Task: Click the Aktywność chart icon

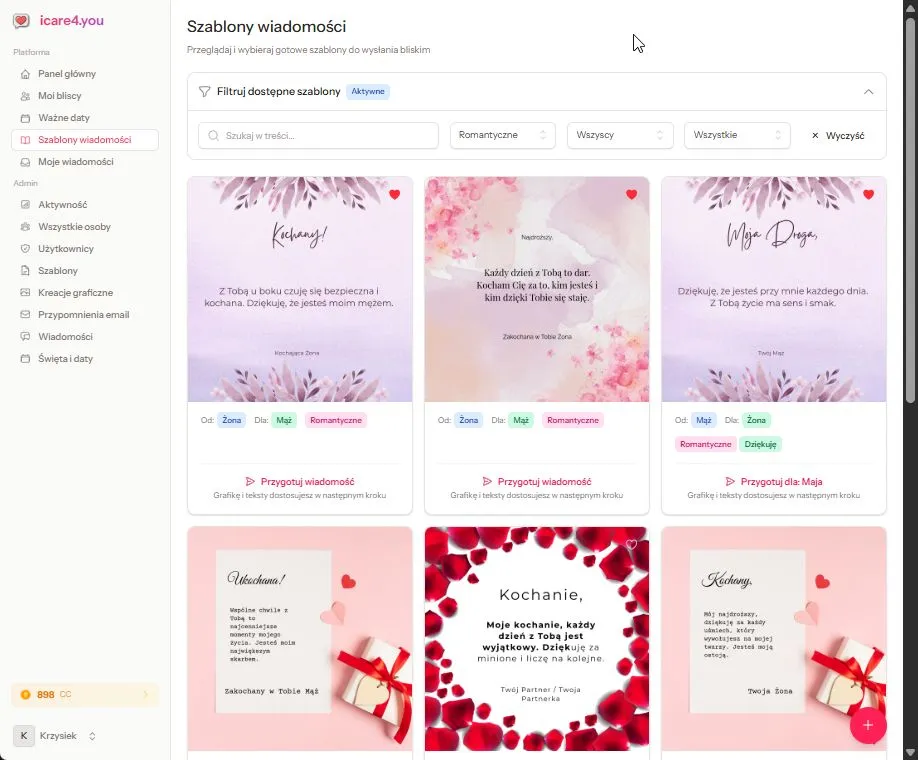Action: click(25, 205)
